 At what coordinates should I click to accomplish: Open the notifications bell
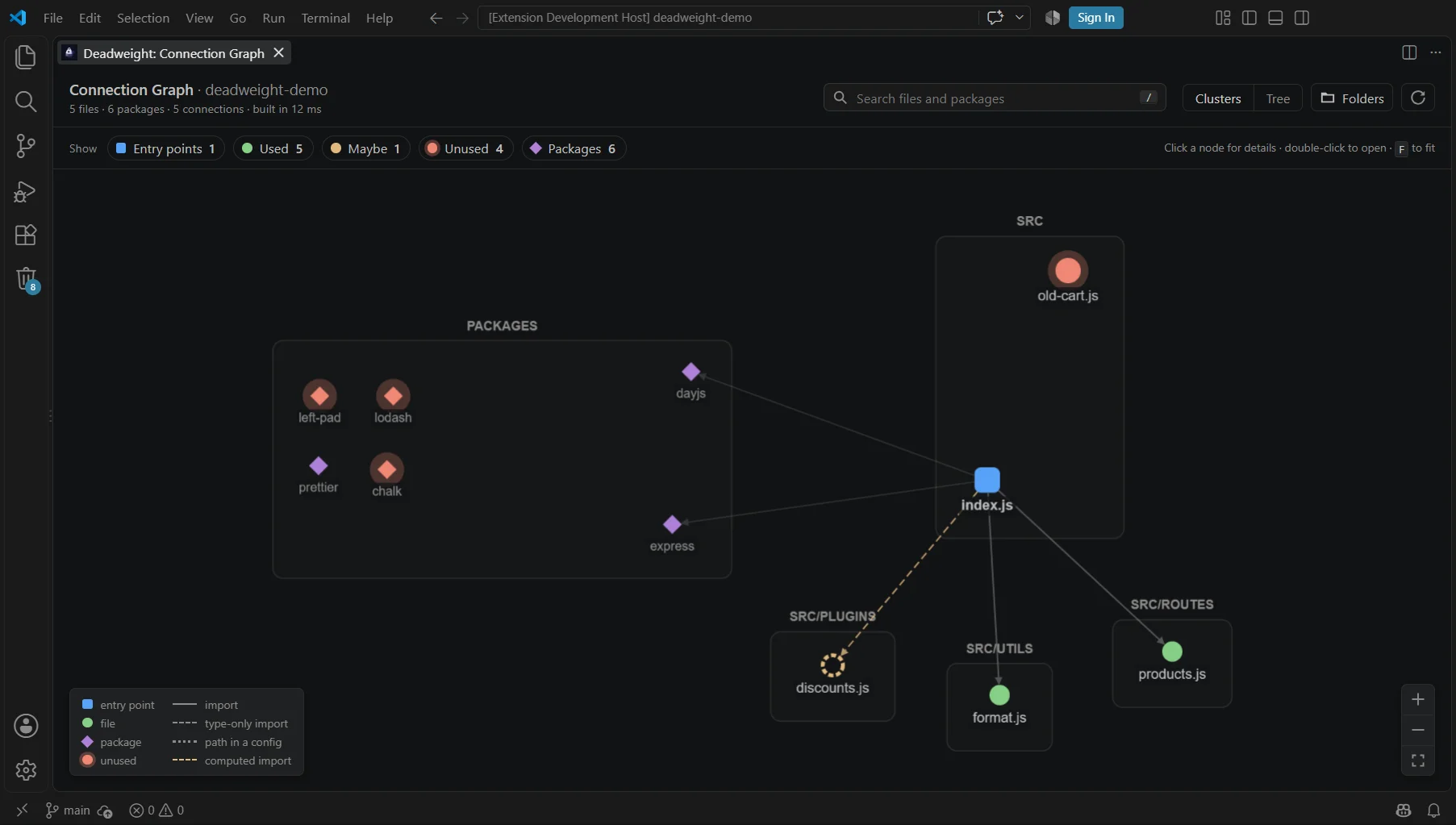coord(1433,810)
